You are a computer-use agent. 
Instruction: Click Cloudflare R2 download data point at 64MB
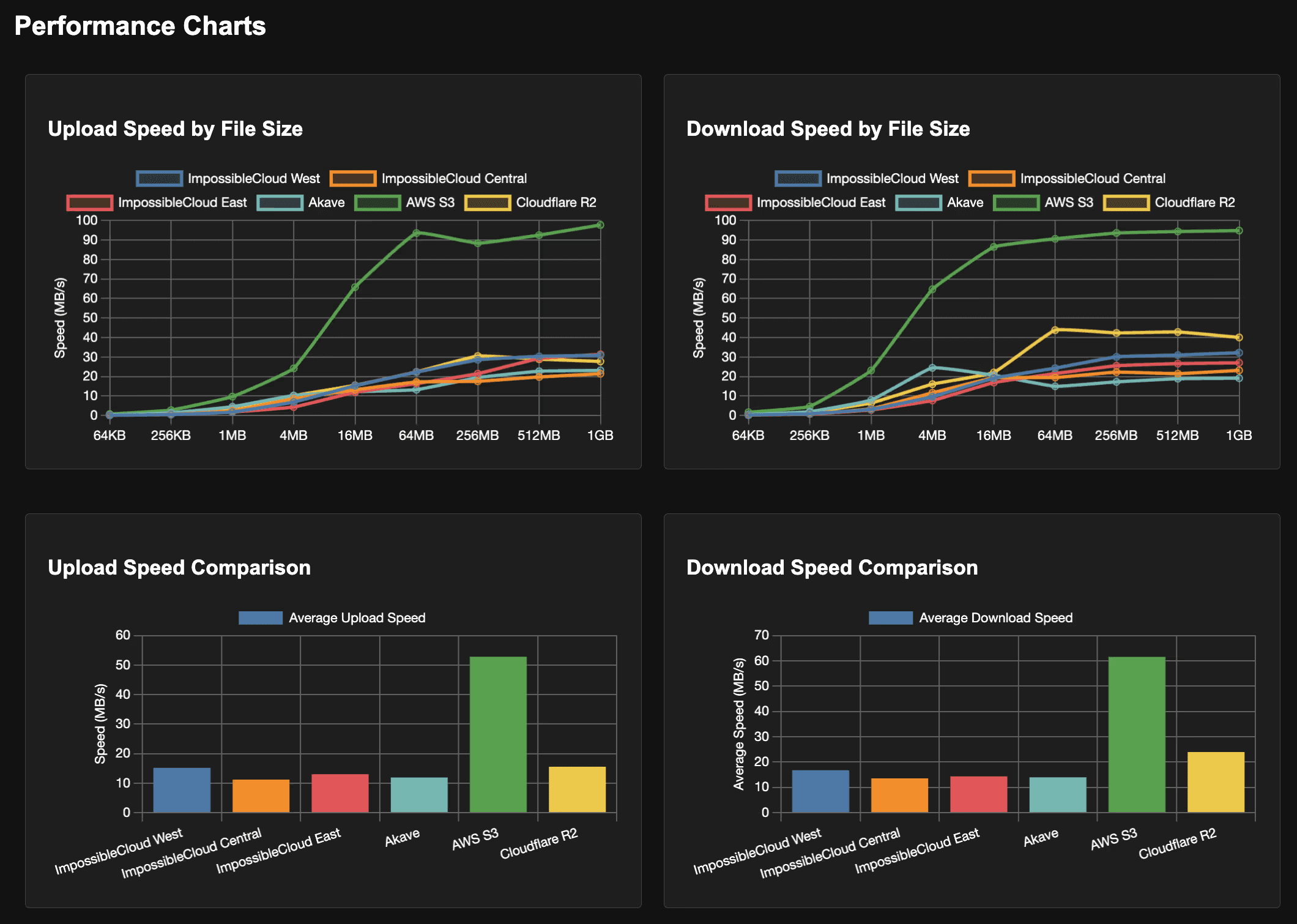click(x=1055, y=330)
